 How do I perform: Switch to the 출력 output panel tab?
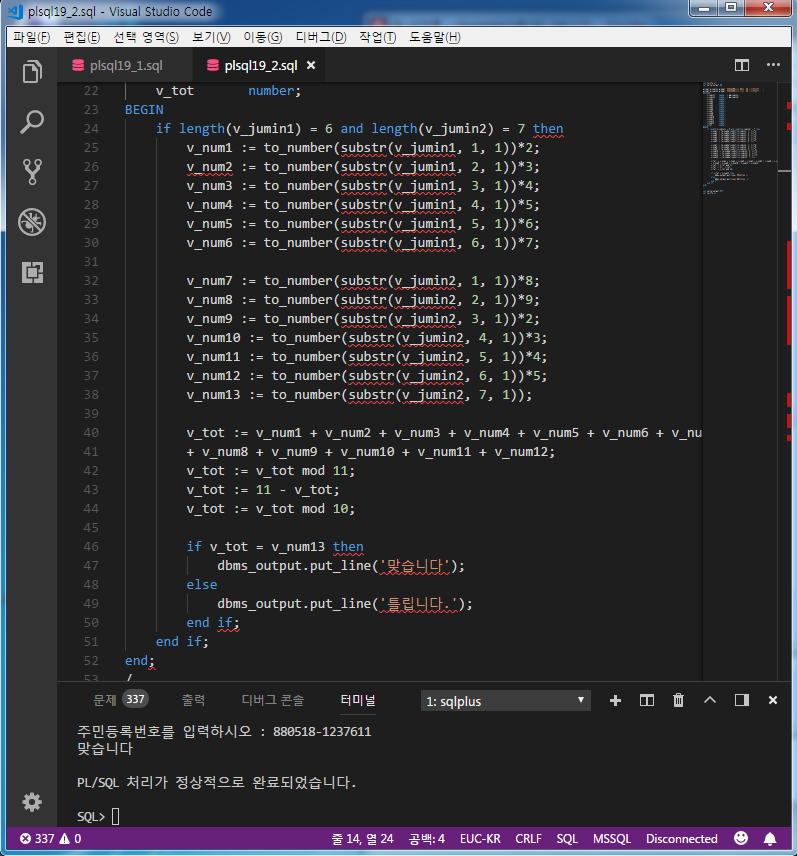[x=193, y=700]
